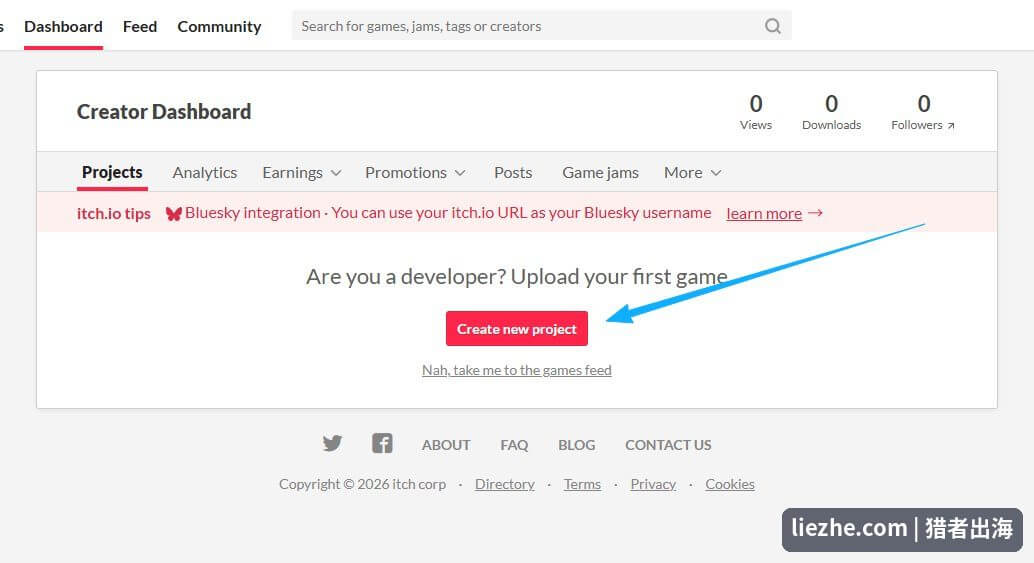Go to the Feed nav item
The width and height of the screenshot is (1034, 563).
140,26
